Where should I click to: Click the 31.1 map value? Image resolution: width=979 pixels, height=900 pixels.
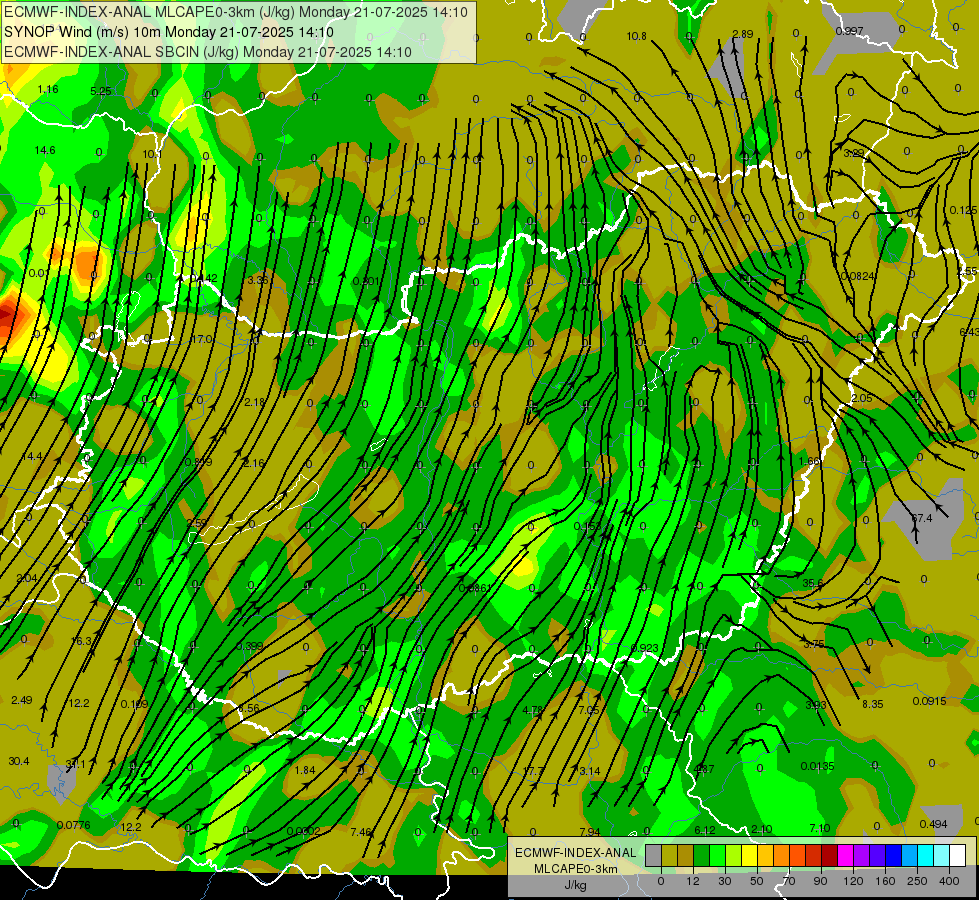[x=76, y=764]
